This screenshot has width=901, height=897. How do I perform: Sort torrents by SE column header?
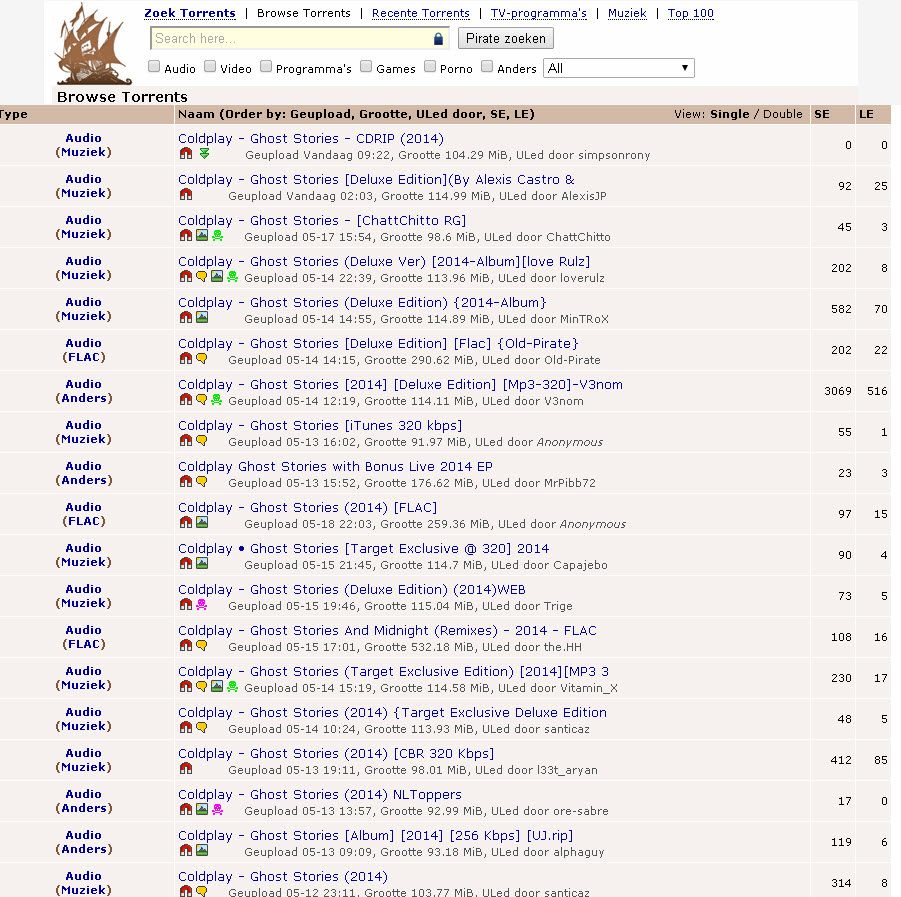point(821,114)
